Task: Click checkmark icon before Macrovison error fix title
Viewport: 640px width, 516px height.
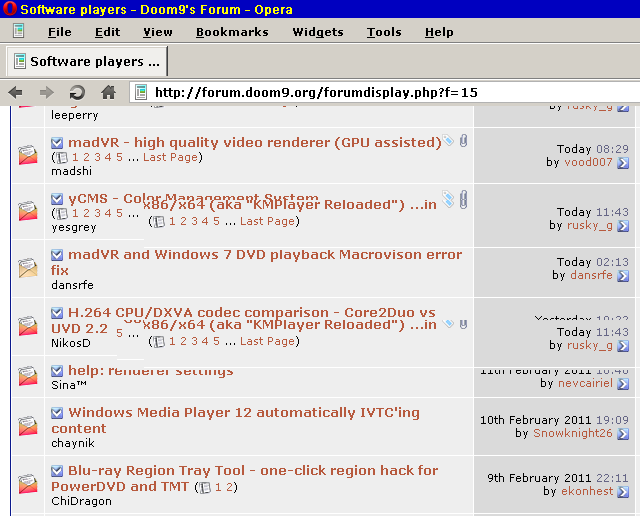Action: point(57,255)
